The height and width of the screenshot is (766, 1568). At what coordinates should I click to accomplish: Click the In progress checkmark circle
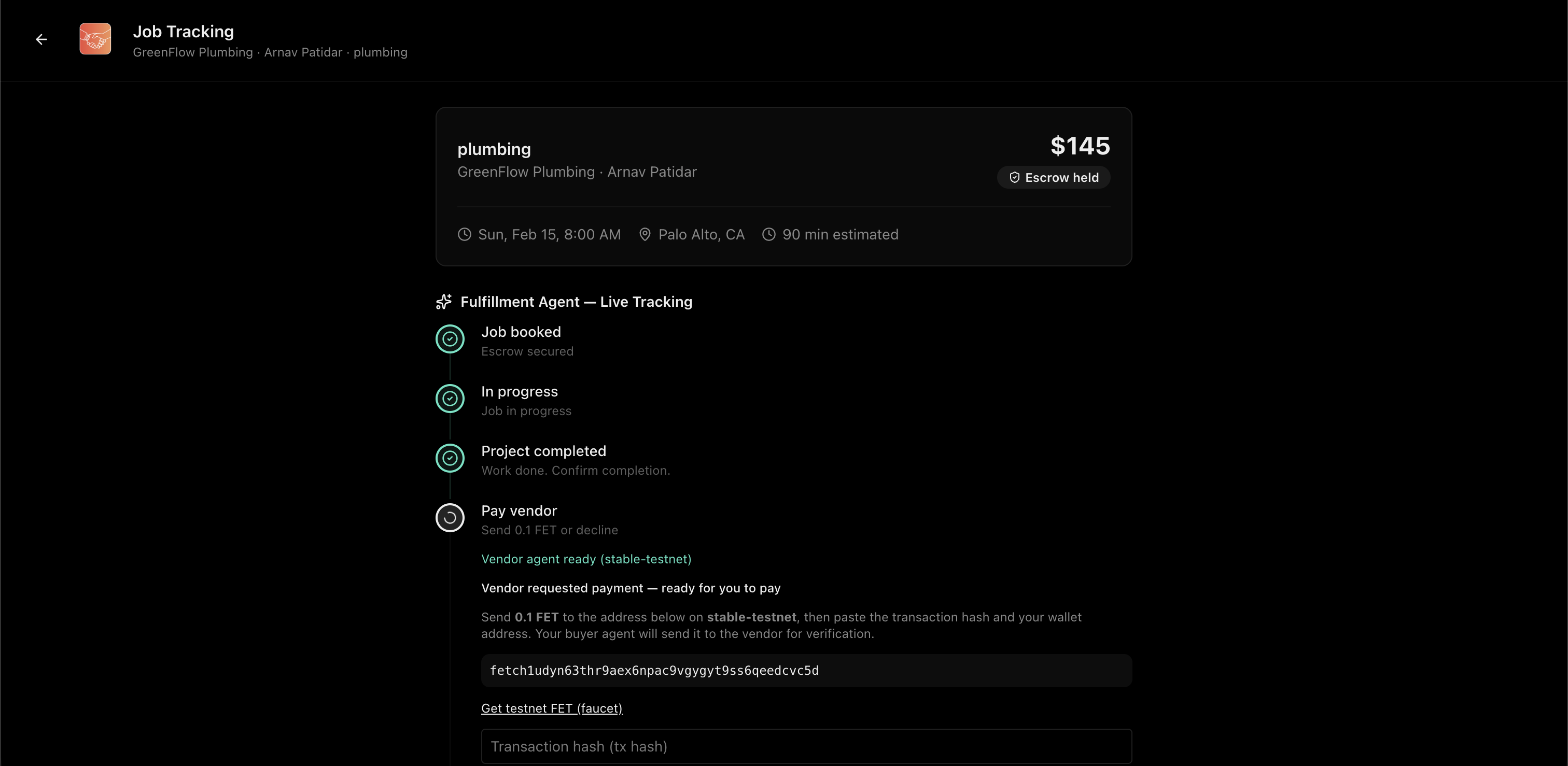coord(450,399)
